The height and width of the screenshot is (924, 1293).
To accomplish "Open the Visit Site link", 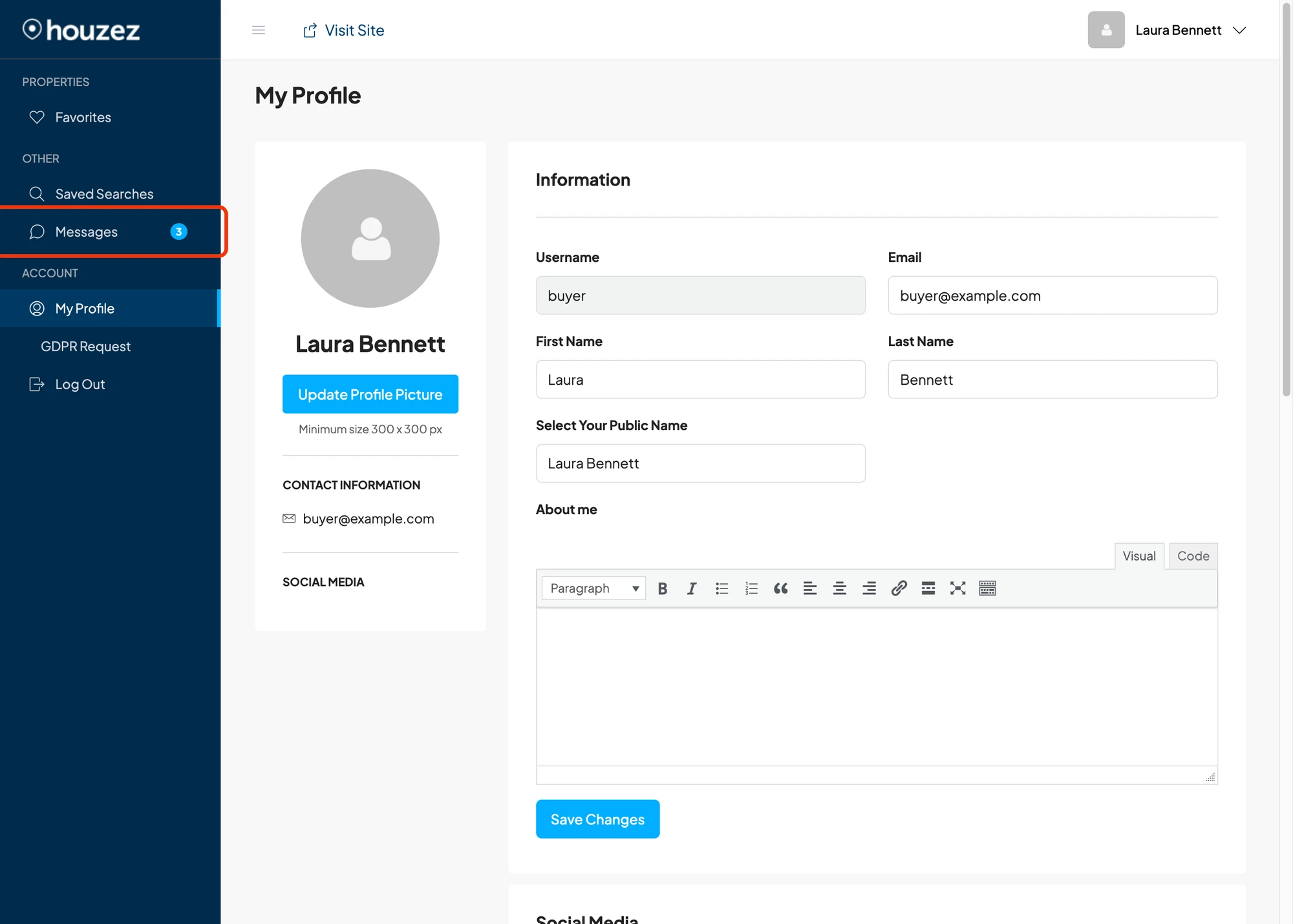I will click(344, 30).
